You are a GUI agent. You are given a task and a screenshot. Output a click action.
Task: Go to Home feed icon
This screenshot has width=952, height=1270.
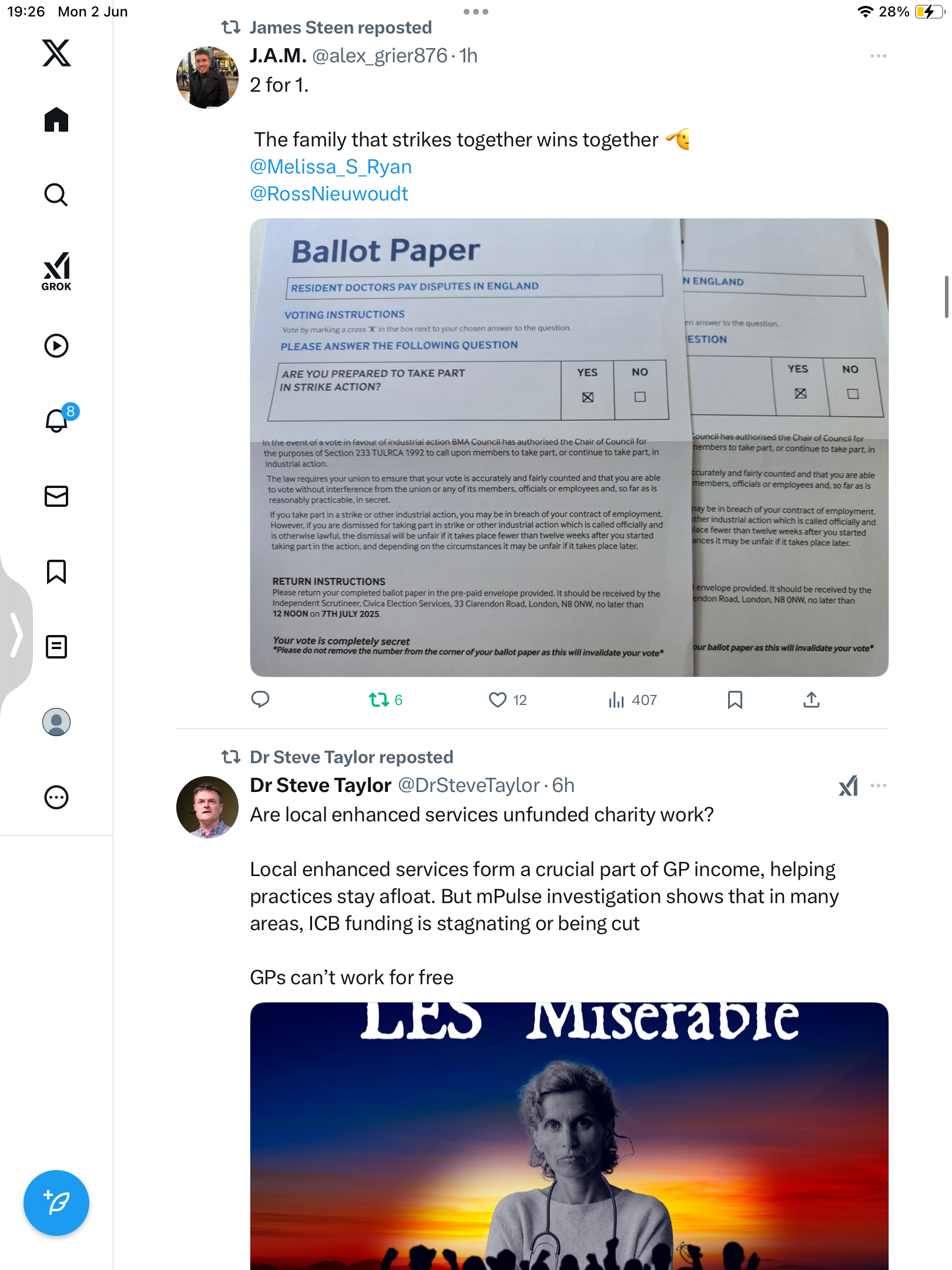click(56, 120)
